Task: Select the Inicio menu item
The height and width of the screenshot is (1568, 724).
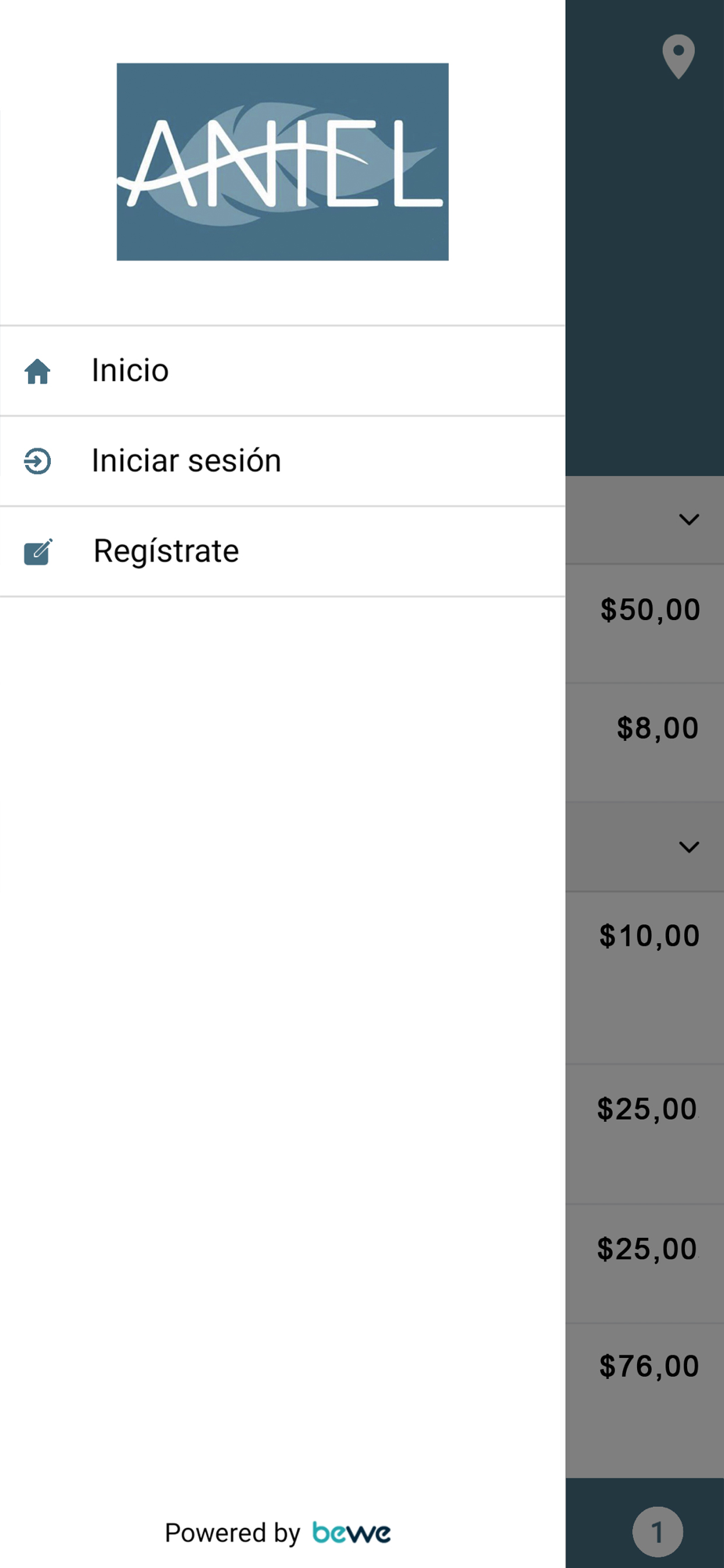Action: pyautogui.click(x=283, y=371)
